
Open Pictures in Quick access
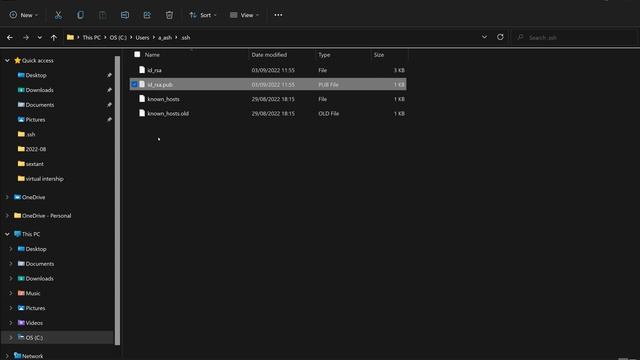click(35, 120)
